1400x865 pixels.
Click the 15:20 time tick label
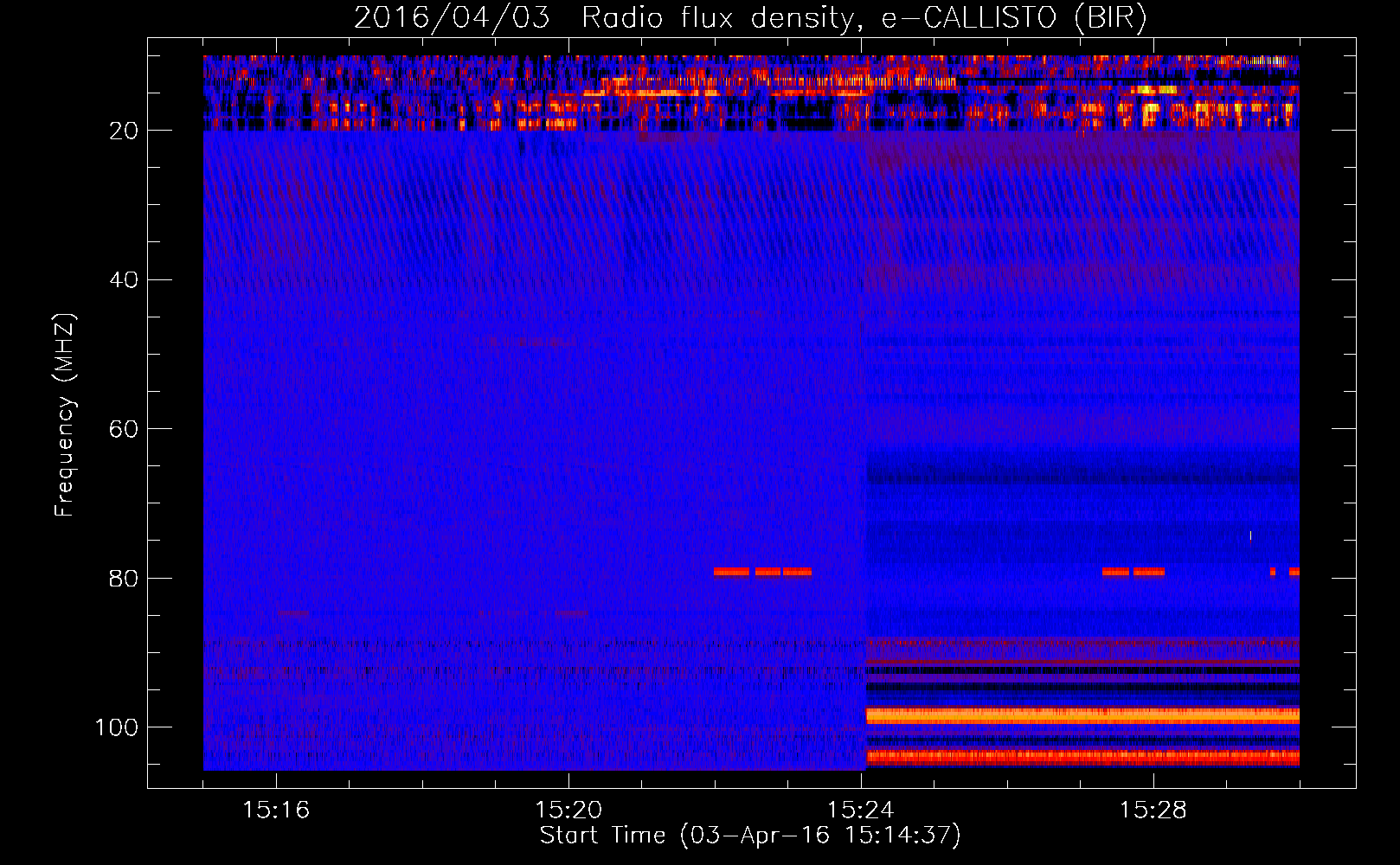click(x=568, y=811)
